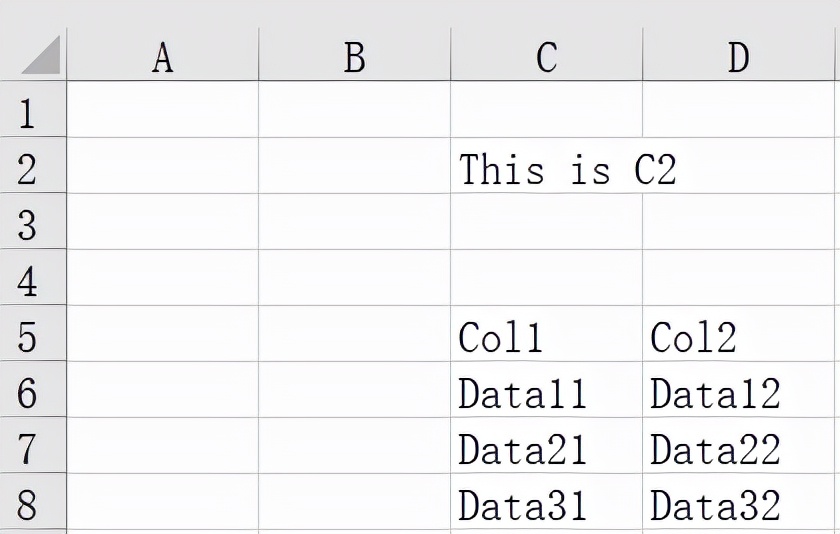Select column B header
Viewport: 840px width, 534px height.
[x=355, y=55]
